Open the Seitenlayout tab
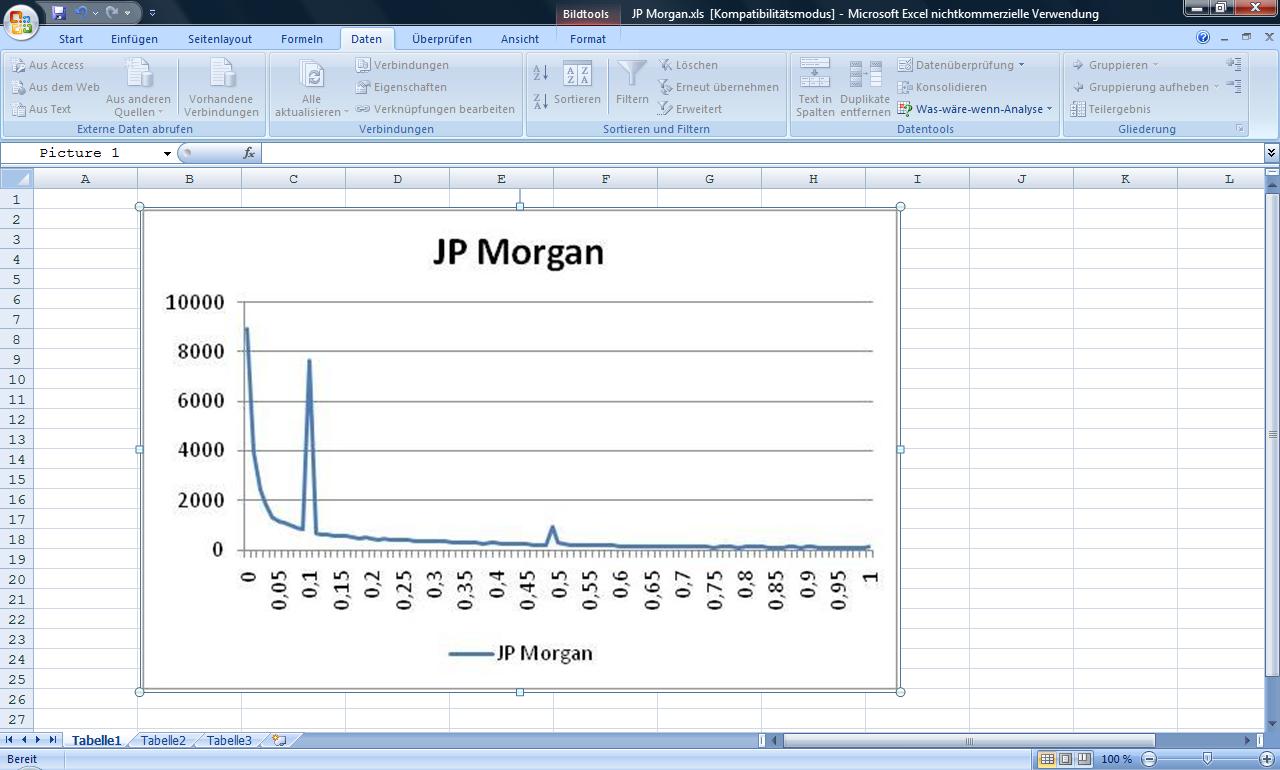1280x770 pixels. click(220, 39)
